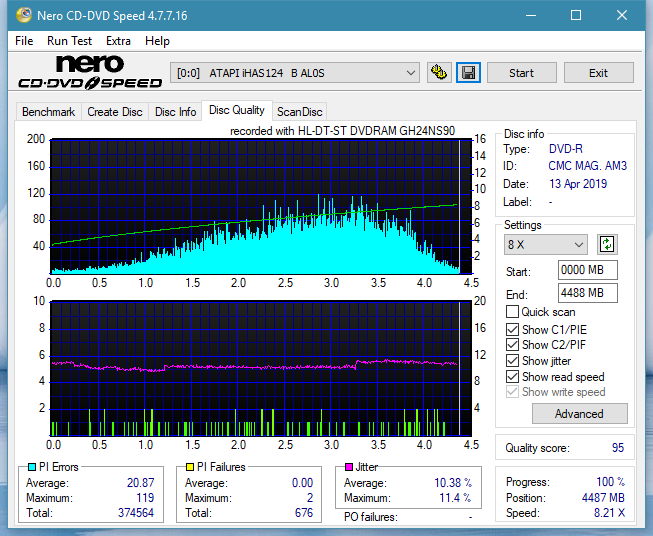Image resolution: width=653 pixels, height=536 pixels.
Task: Open the Advanced settings button
Action: click(579, 414)
